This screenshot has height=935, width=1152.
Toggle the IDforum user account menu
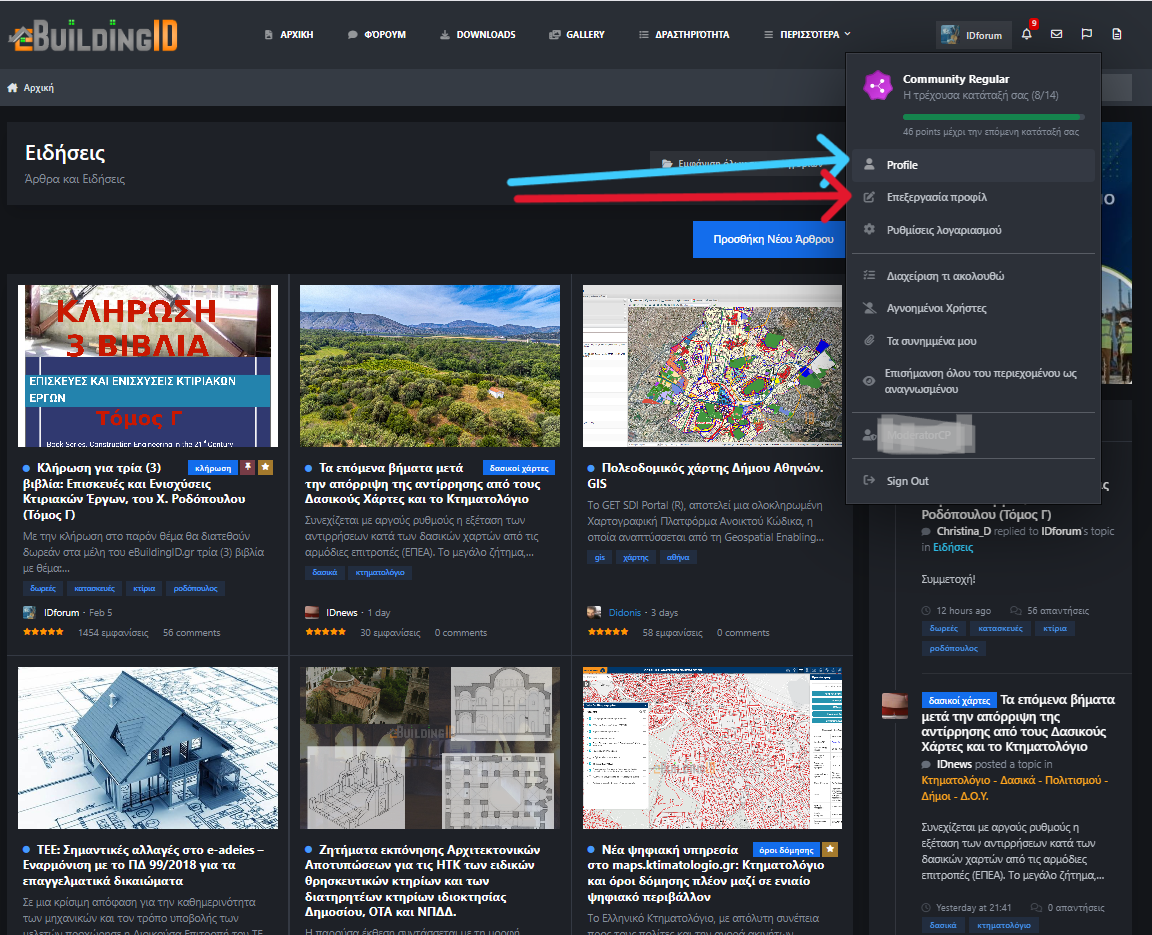pos(971,35)
